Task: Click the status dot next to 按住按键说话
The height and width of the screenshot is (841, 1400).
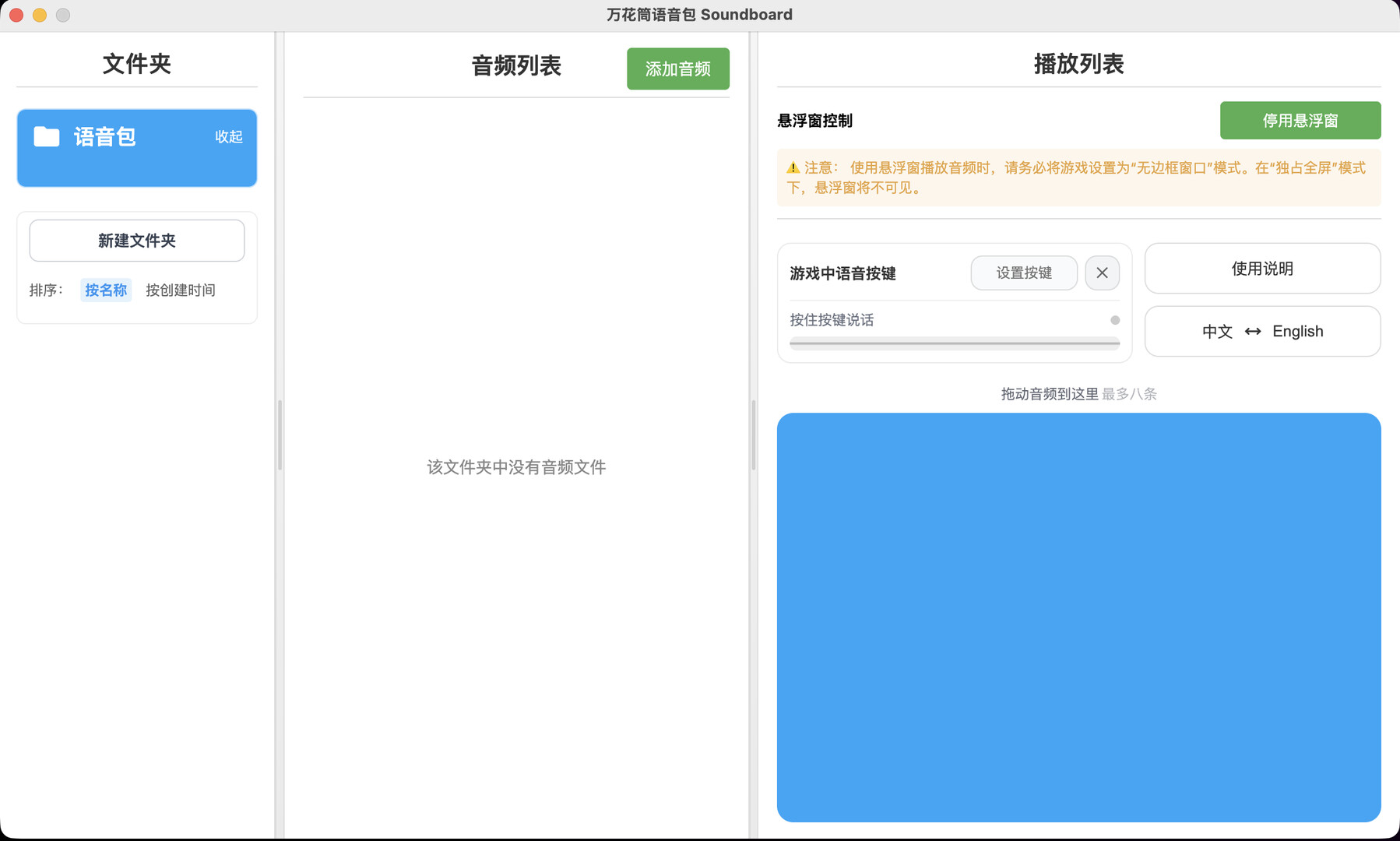Action: click(1113, 319)
